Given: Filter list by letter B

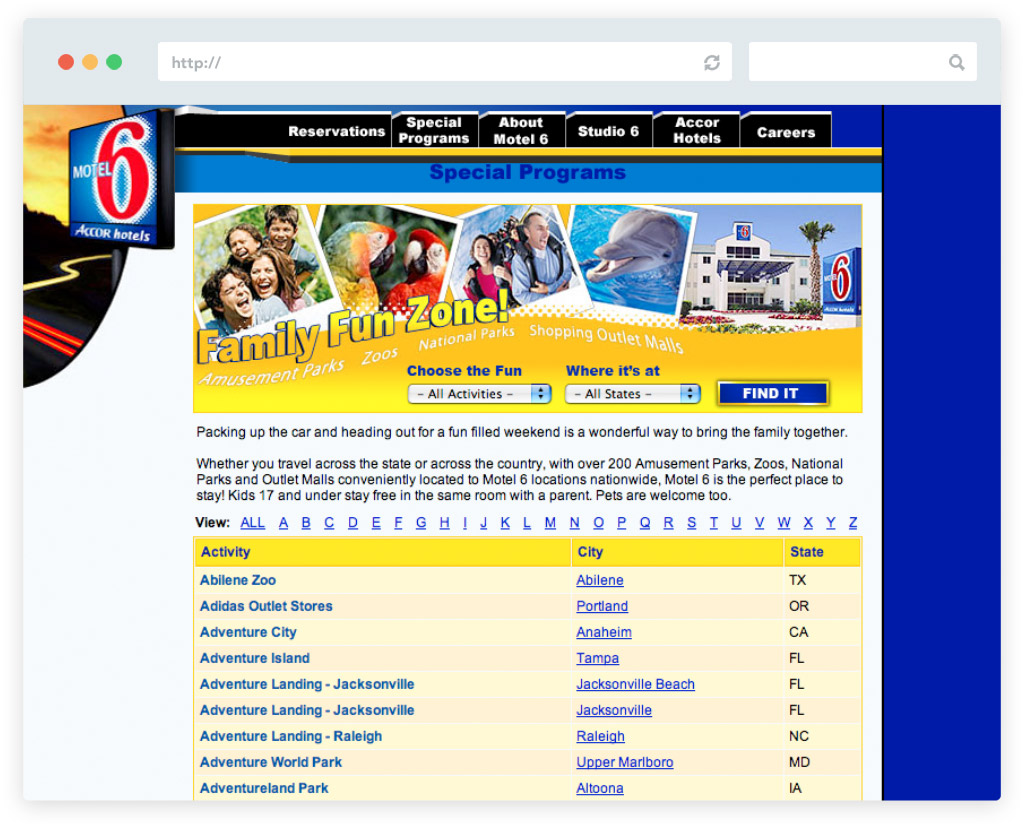Looking at the screenshot, I should 306,522.
